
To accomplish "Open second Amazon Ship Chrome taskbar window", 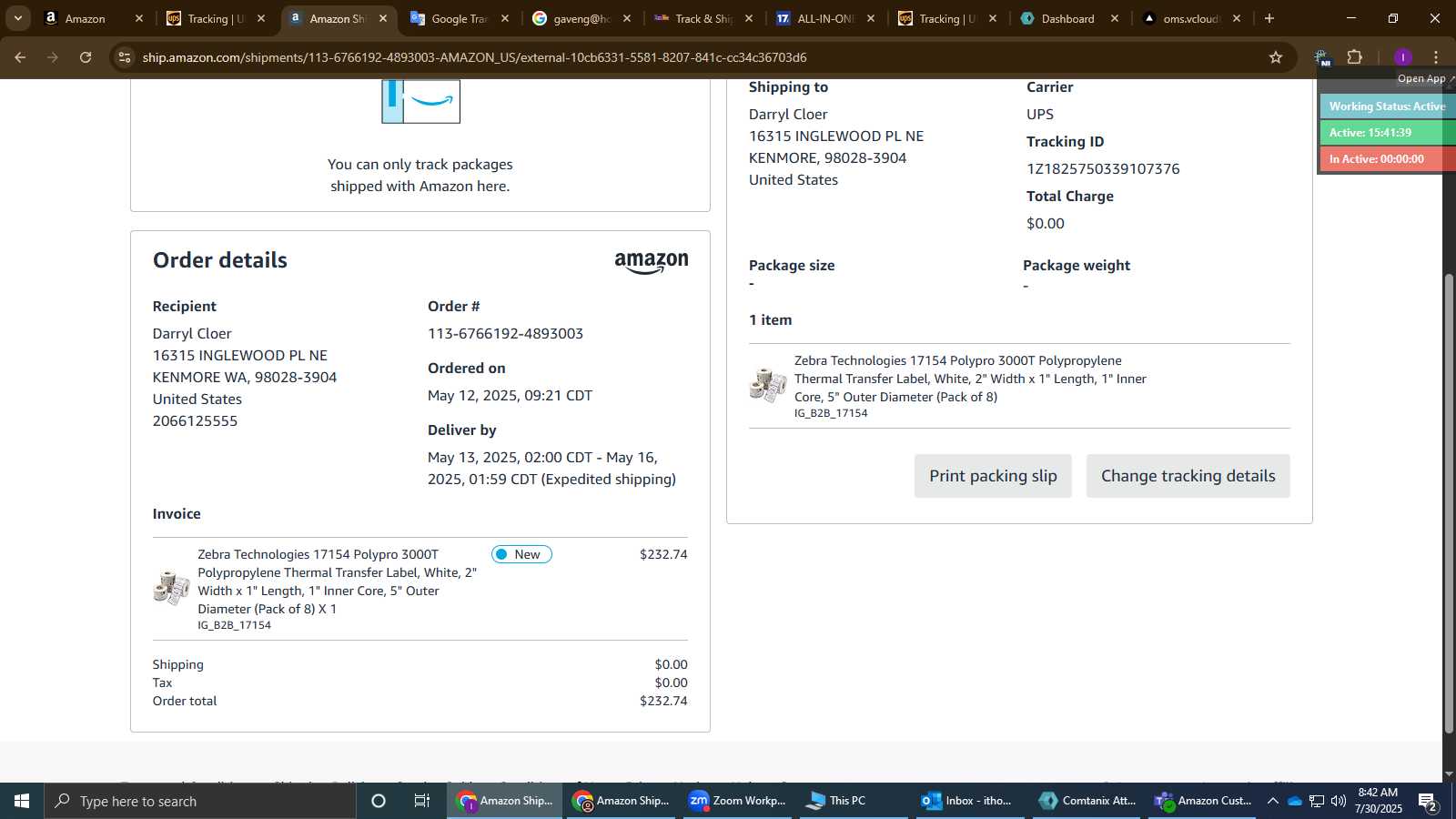I will coord(621,801).
